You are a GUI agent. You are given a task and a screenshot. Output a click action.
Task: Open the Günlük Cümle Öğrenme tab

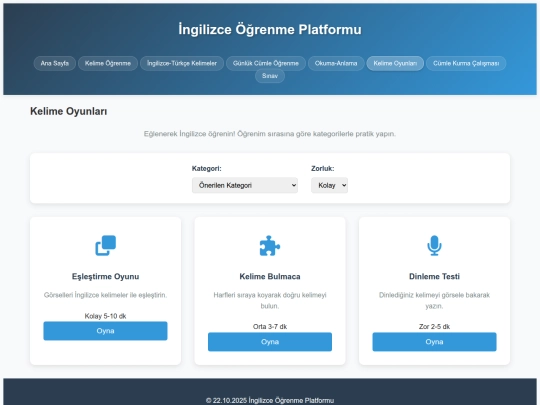[x=266, y=63]
